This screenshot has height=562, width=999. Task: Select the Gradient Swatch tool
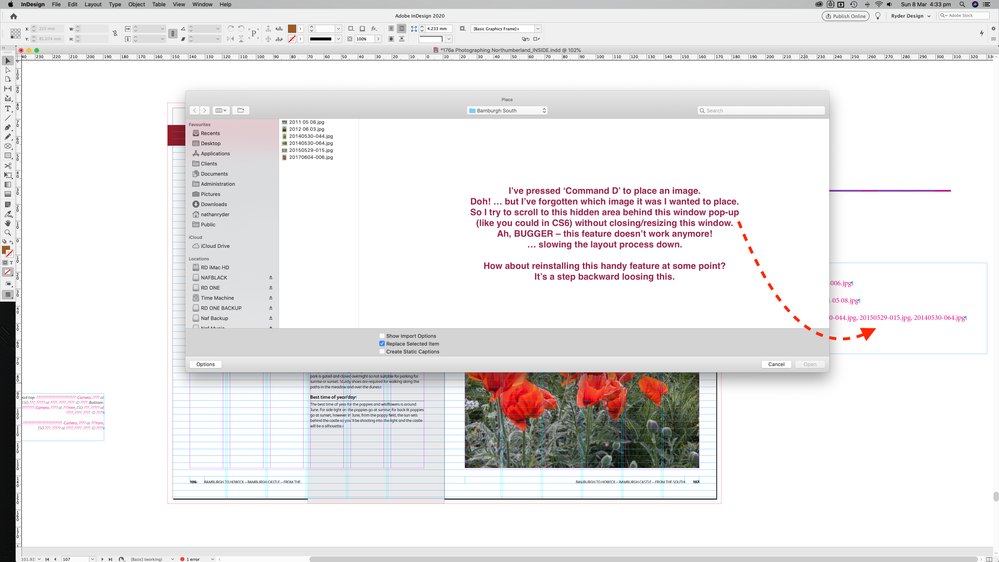[x=8, y=185]
